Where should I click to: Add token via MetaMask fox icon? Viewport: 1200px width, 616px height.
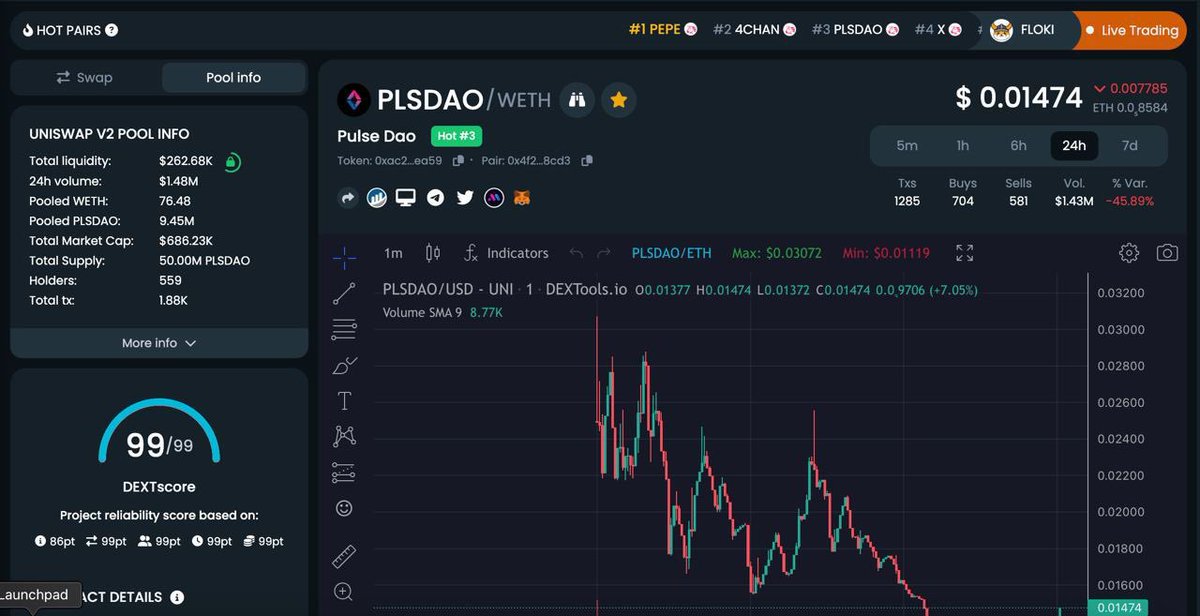522,198
